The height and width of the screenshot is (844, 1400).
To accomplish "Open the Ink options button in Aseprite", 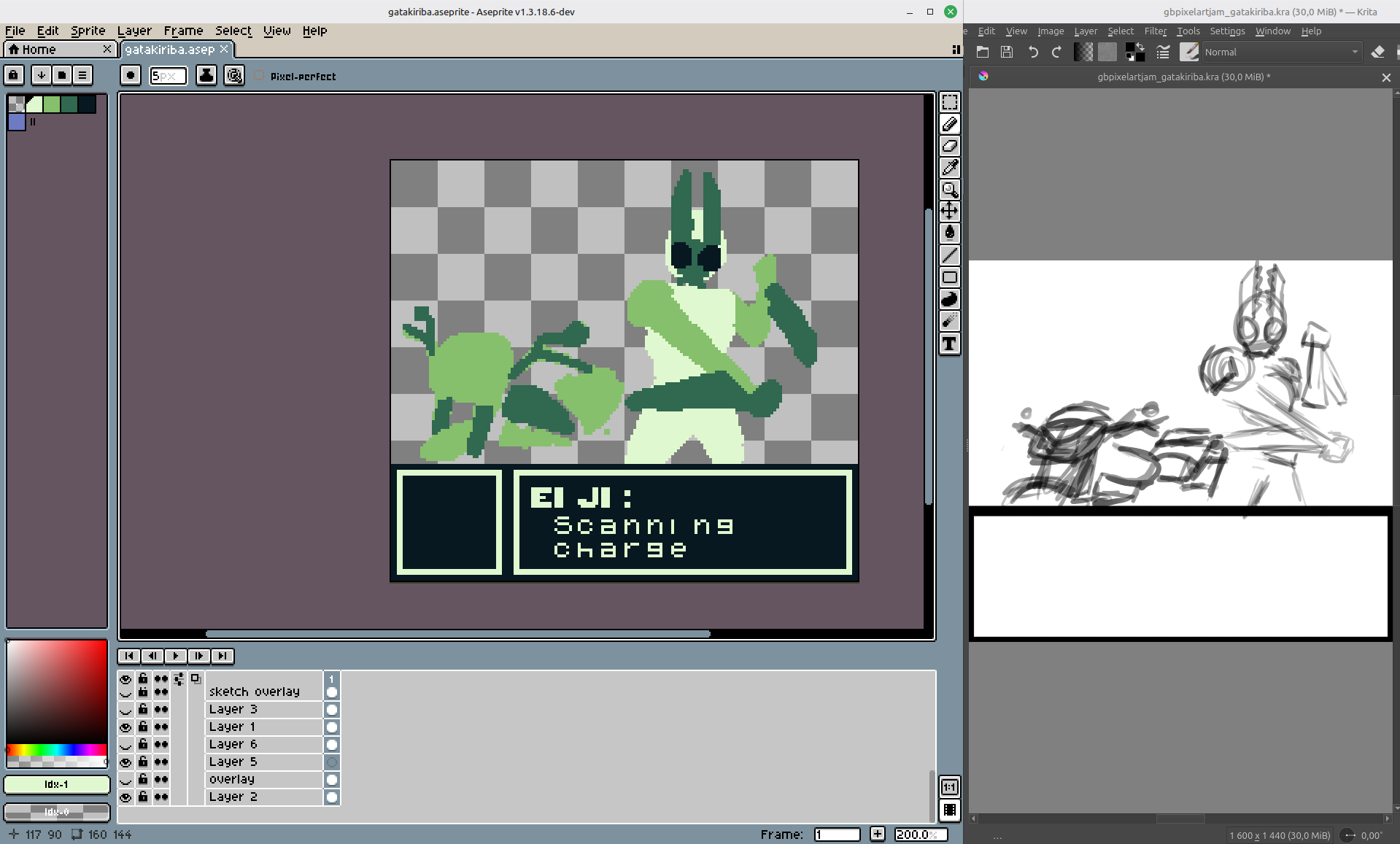I will click(206, 75).
